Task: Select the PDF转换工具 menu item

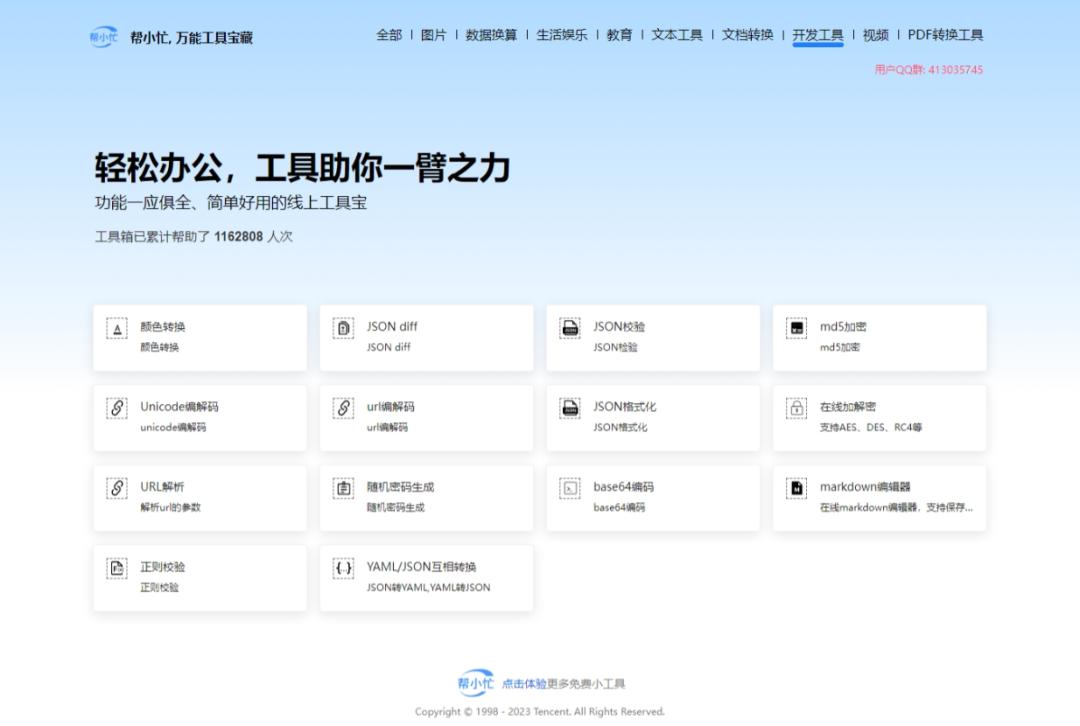Action: [x=944, y=34]
